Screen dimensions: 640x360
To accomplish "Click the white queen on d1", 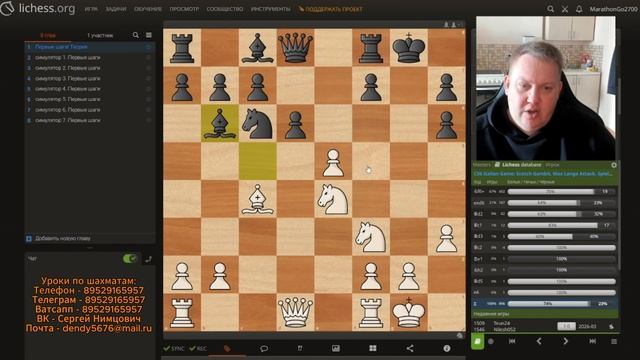I will [x=295, y=313].
